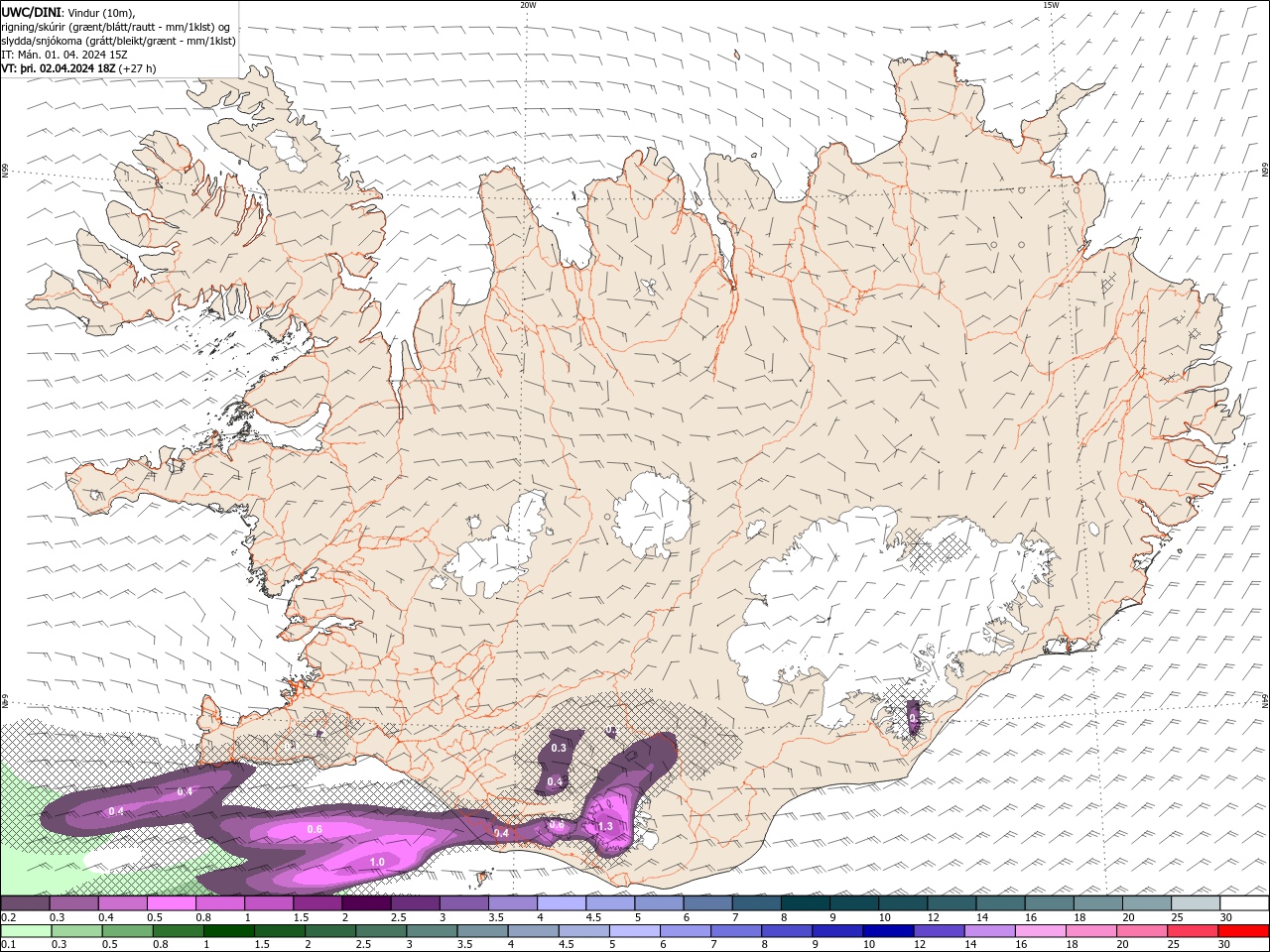
Task: Click the 1.0 precipitation value over the sea
Action: pyautogui.click(x=377, y=862)
